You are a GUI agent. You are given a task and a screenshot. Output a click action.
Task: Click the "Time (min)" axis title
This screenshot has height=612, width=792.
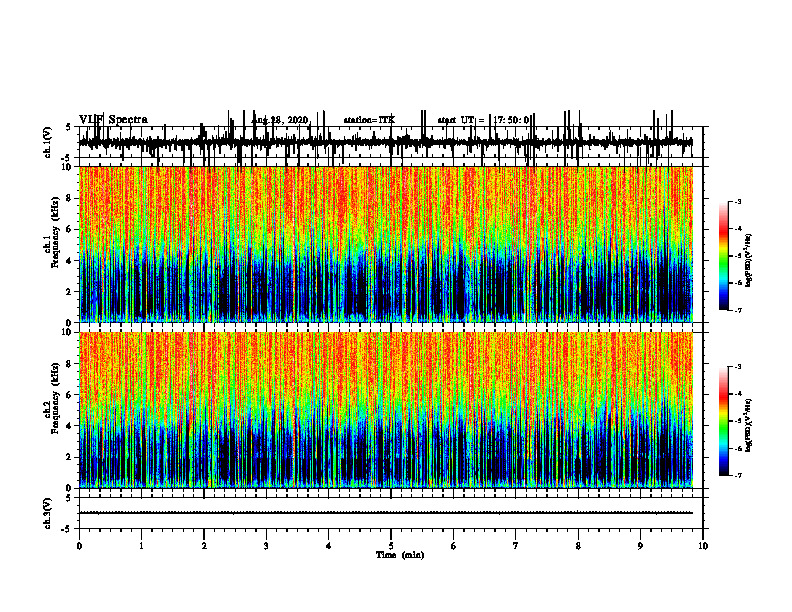click(400, 555)
